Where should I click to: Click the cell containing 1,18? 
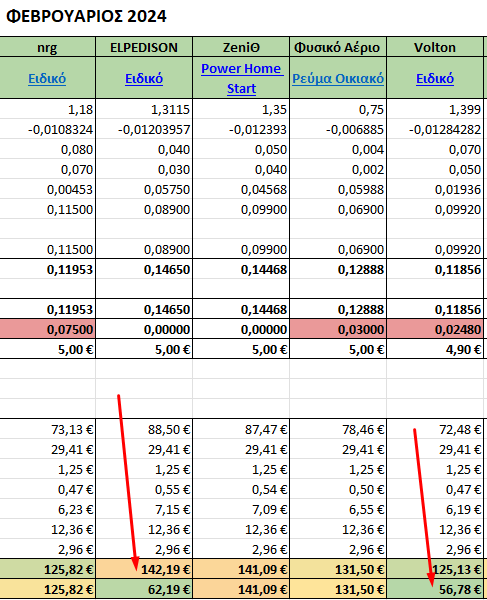click(47, 109)
